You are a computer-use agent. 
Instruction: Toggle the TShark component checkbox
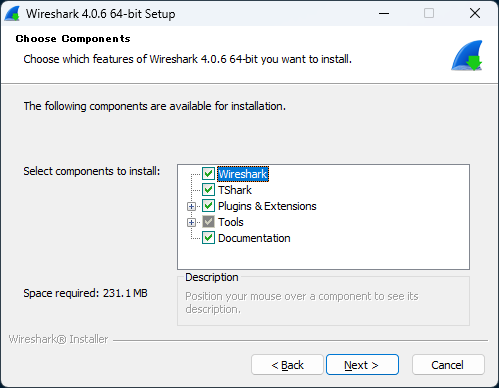click(x=208, y=190)
